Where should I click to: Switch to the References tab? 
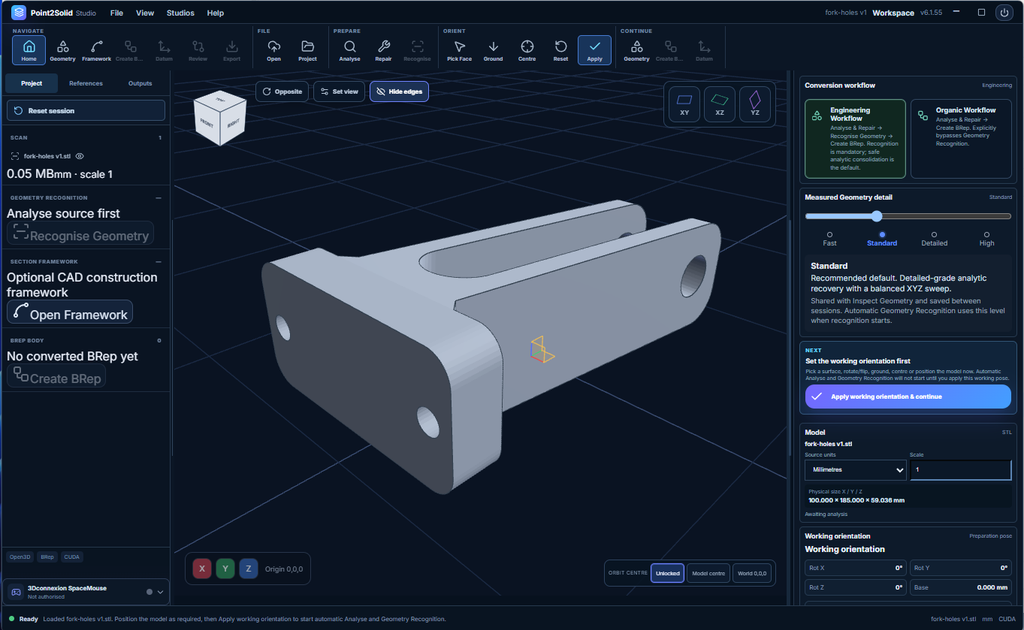(x=86, y=84)
